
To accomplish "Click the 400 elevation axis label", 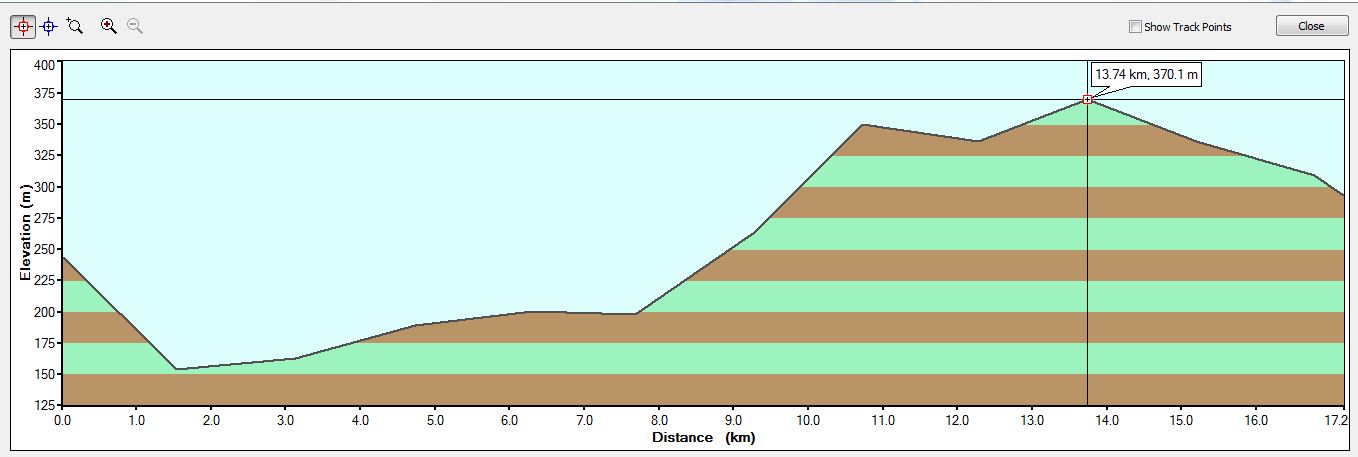I will point(46,64).
